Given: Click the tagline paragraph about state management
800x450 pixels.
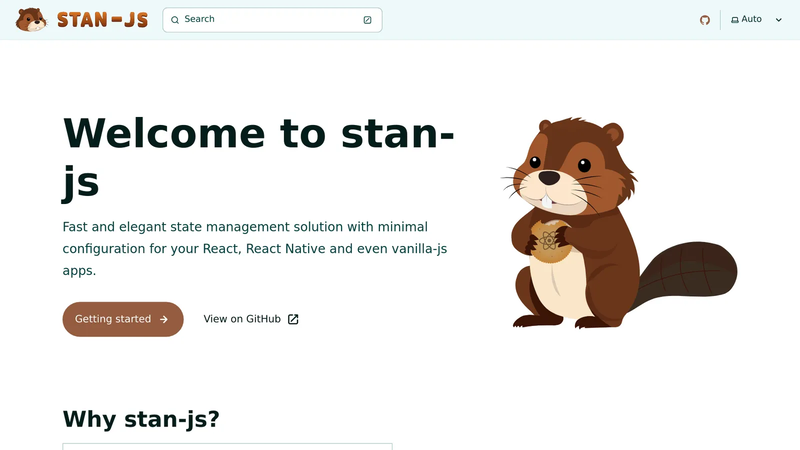Looking at the screenshot, I should click(x=255, y=248).
